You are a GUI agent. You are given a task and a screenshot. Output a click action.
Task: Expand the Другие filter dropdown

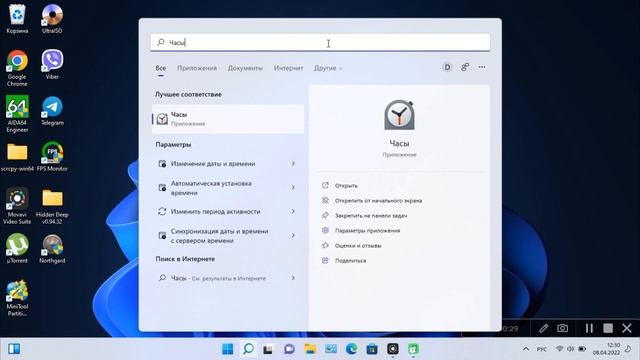click(328, 68)
